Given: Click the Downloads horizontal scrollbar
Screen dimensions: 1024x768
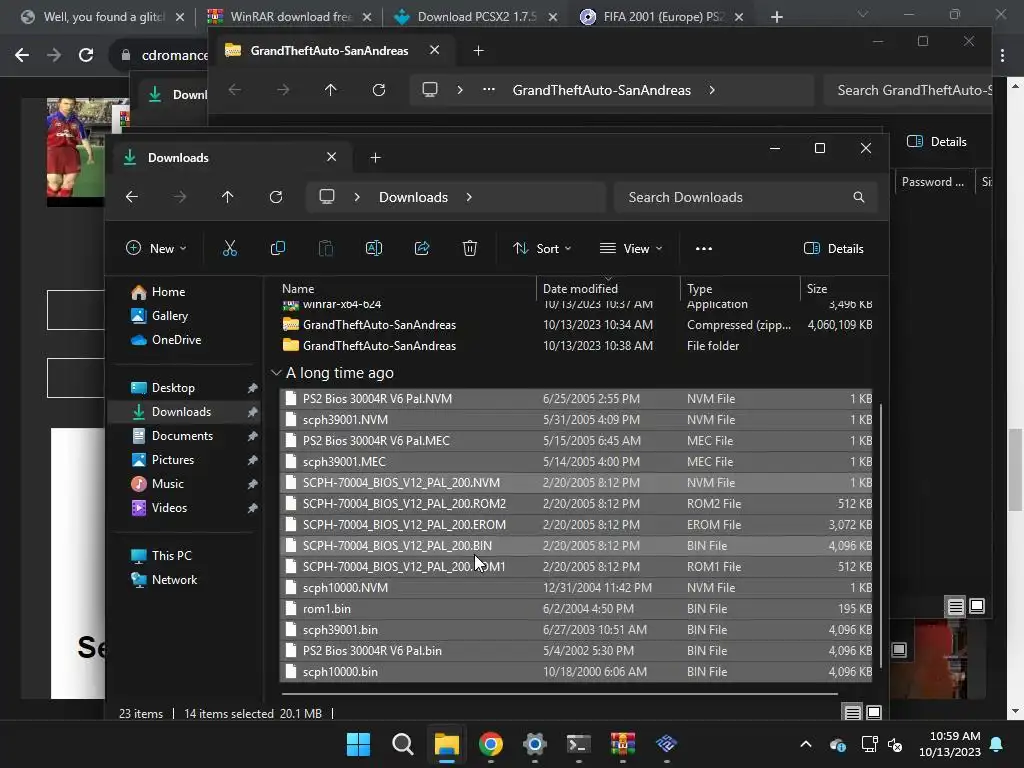Looking at the screenshot, I should click(560, 694).
